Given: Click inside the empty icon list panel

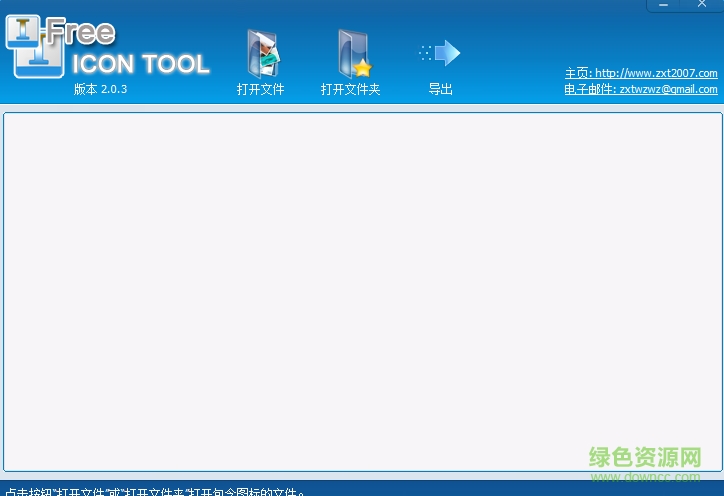Looking at the screenshot, I should (361, 290).
